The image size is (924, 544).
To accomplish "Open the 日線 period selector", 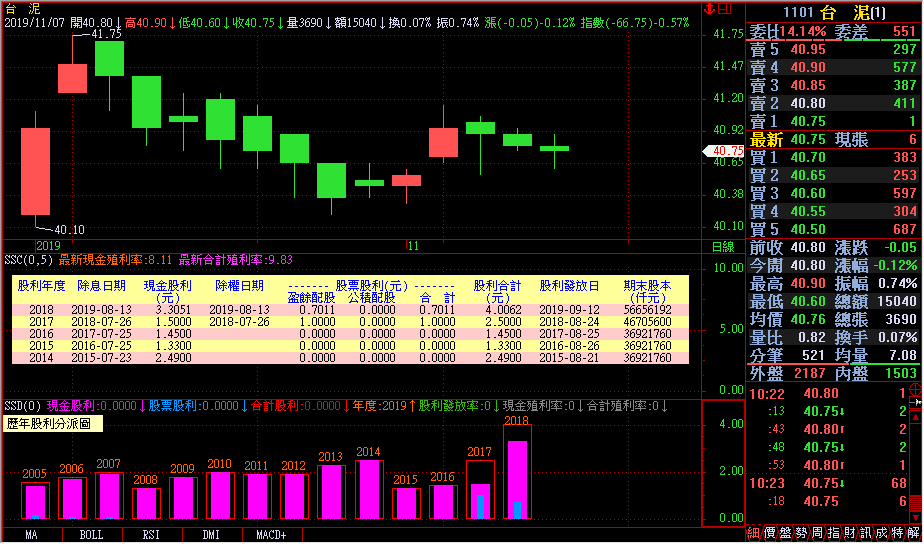I will (x=723, y=247).
